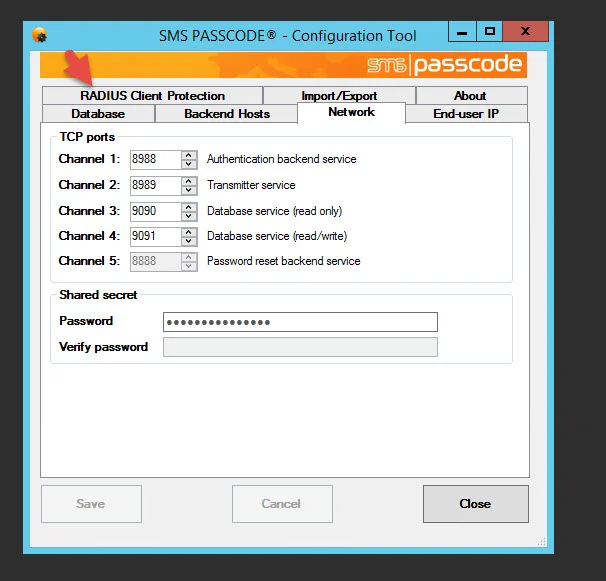The width and height of the screenshot is (606, 581).
Task: Click the 'Channel 1:' label
Action: [89, 159]
